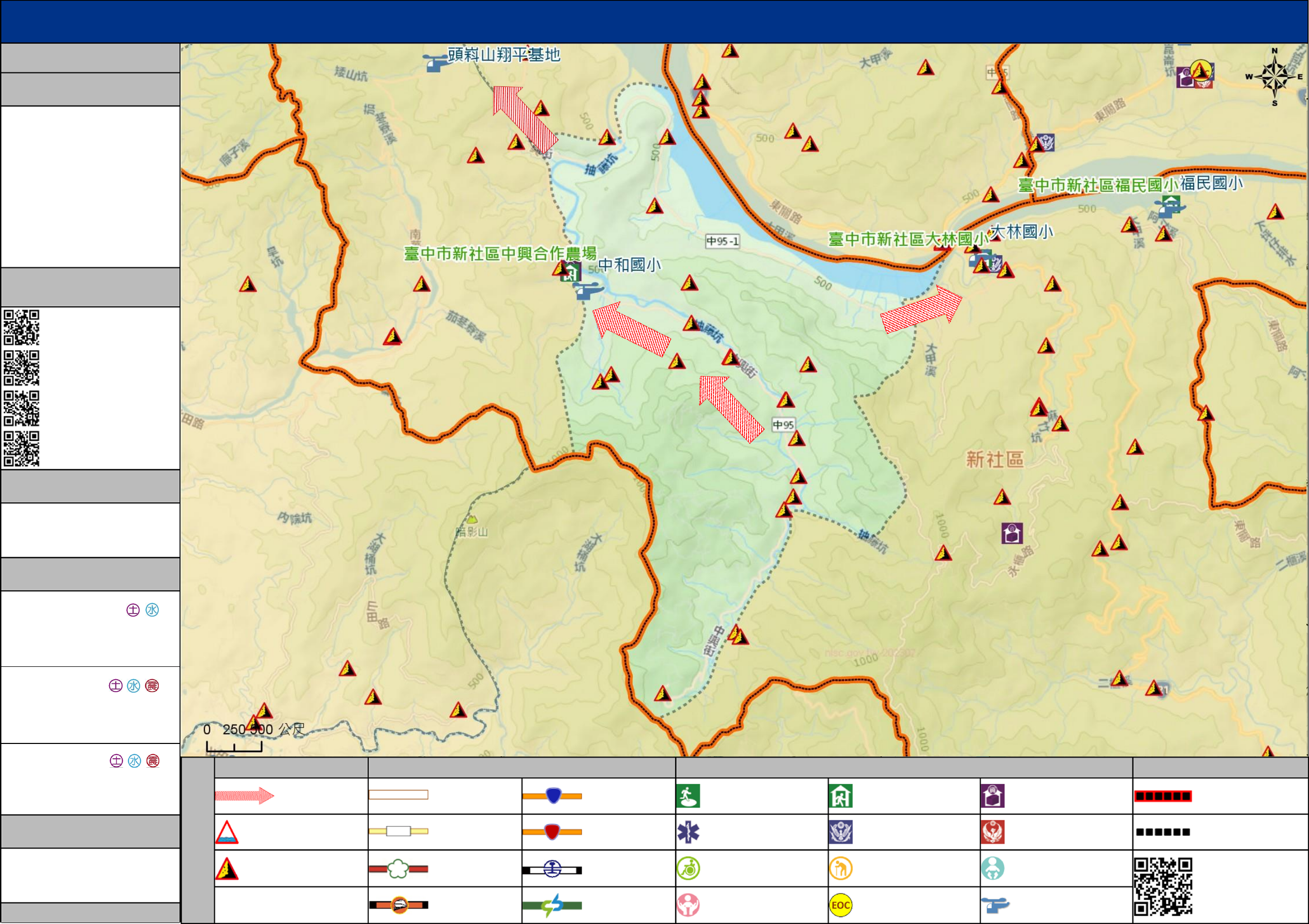The width and height of the screenshot is (1309, 924).
Task: Click the 臺中市新社區福民國小 green label
Action: [1098, 185]
